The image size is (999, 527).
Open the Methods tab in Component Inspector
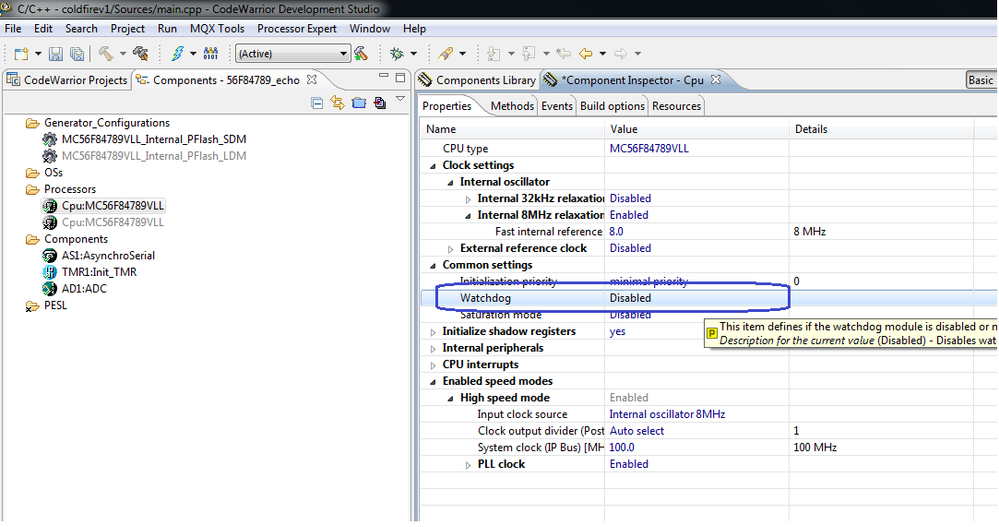[512, 106]
